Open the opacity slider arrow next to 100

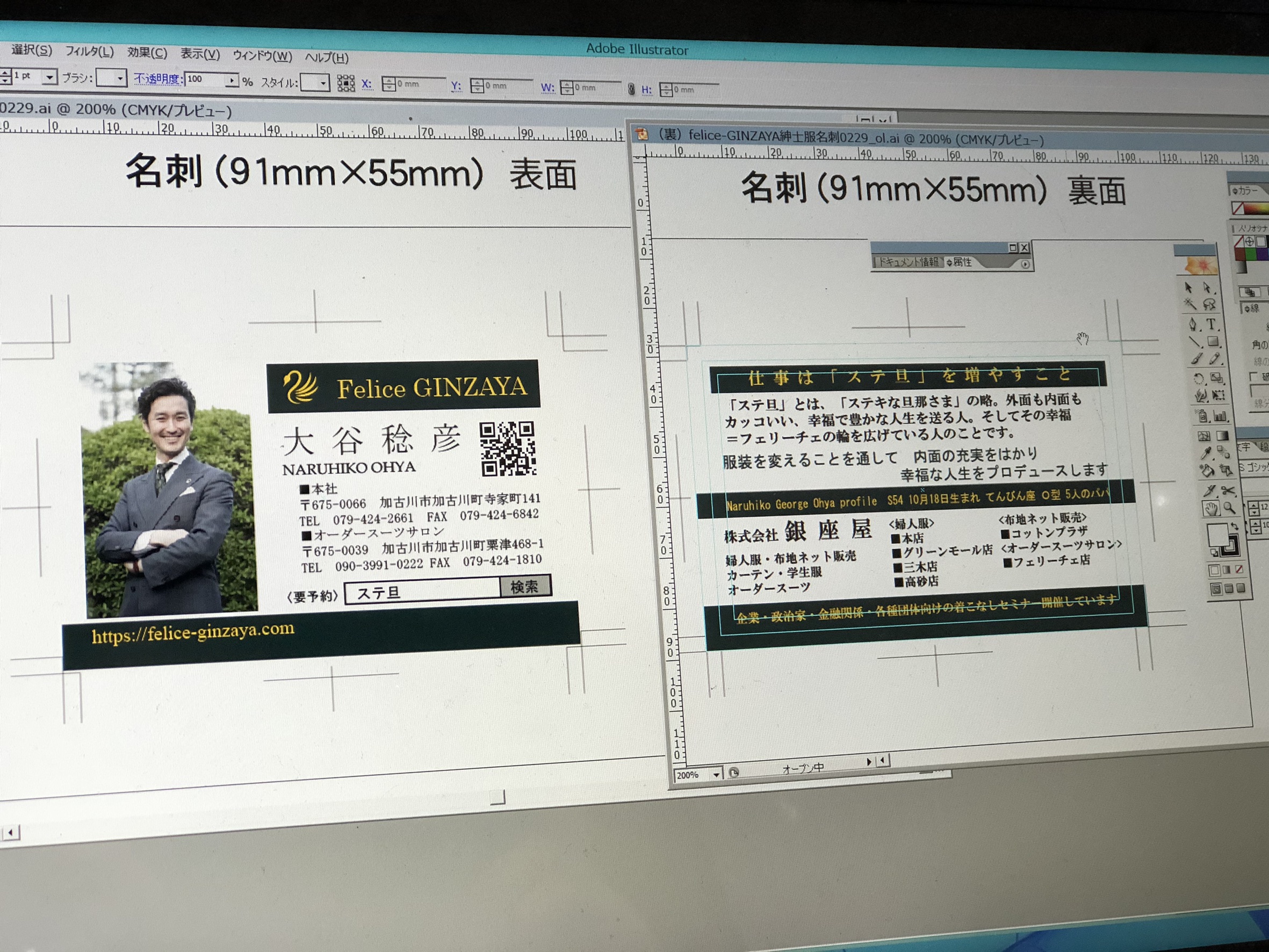pos(231,81)
